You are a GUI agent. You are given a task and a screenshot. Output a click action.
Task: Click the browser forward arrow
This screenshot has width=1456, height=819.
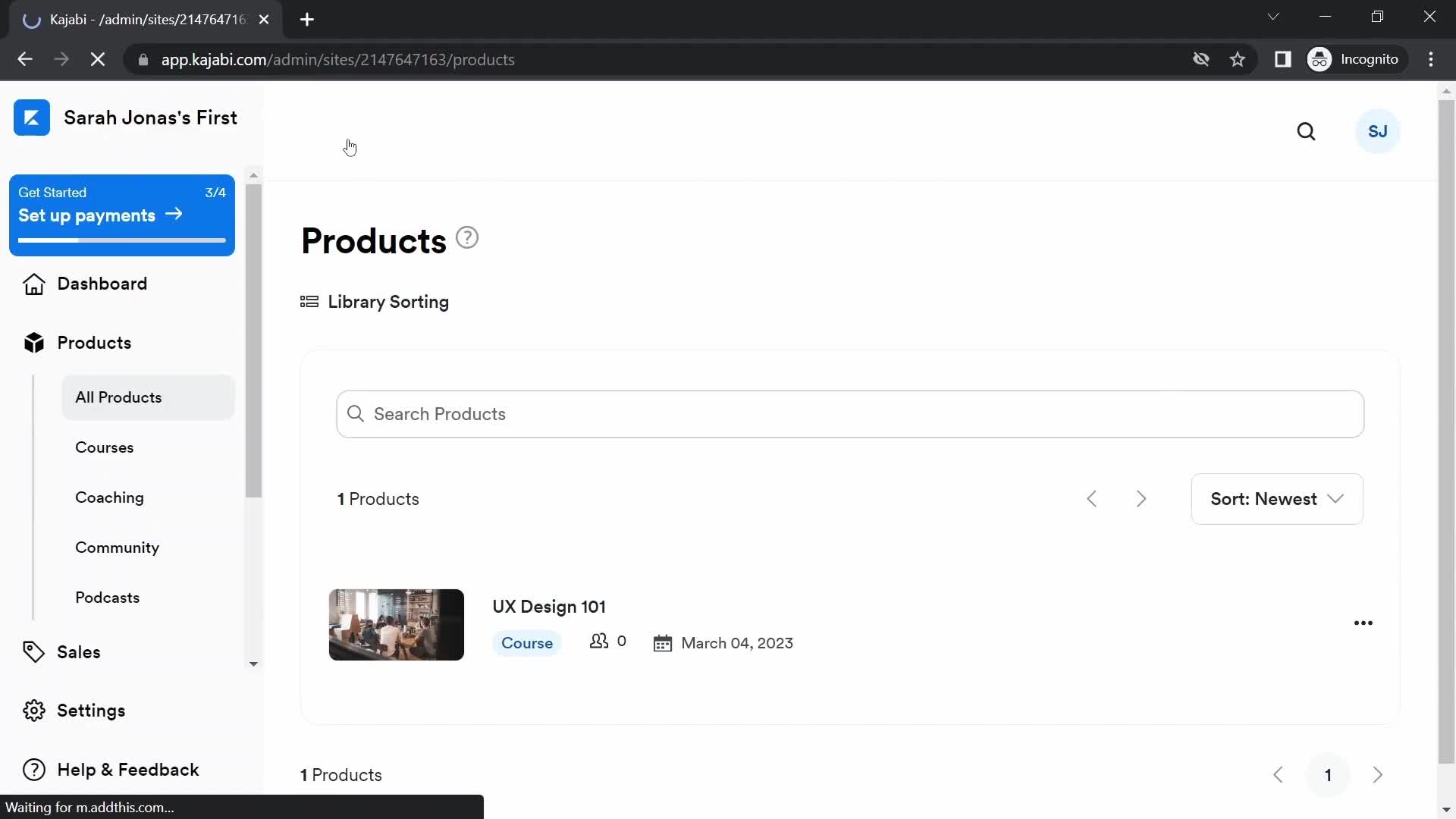tap(61, 59)
